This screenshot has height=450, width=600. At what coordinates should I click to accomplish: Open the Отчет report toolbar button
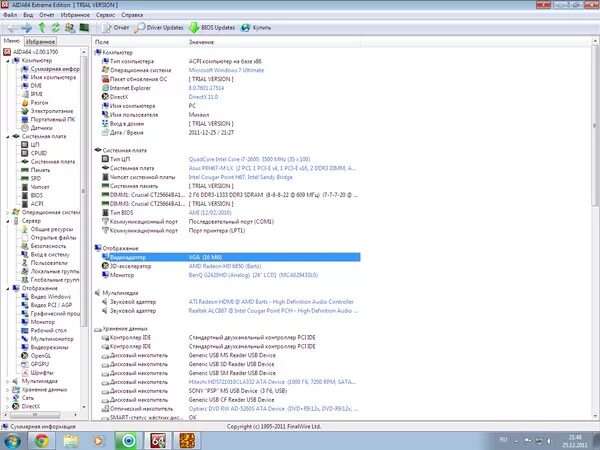pyautogui.click(x=116, y=28)
